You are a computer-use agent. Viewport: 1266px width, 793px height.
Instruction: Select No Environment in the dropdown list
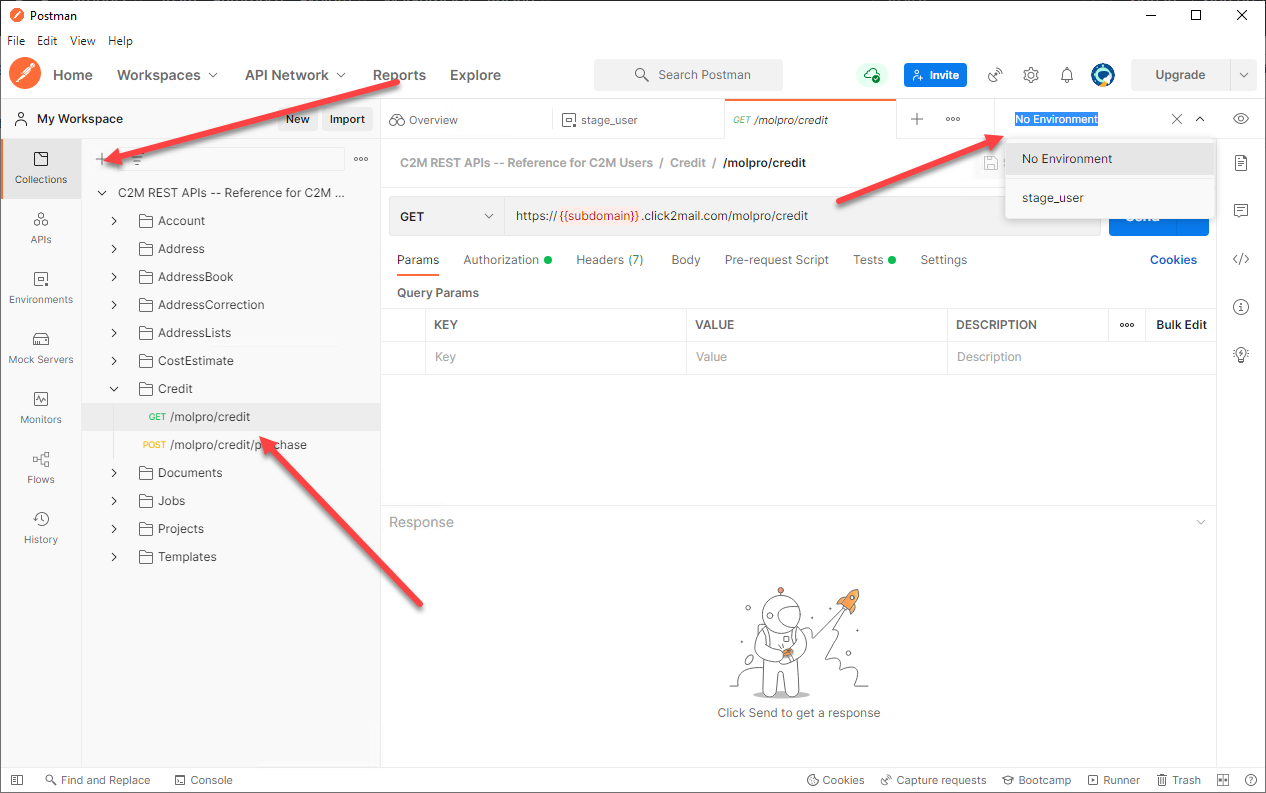coord(1110,159)
